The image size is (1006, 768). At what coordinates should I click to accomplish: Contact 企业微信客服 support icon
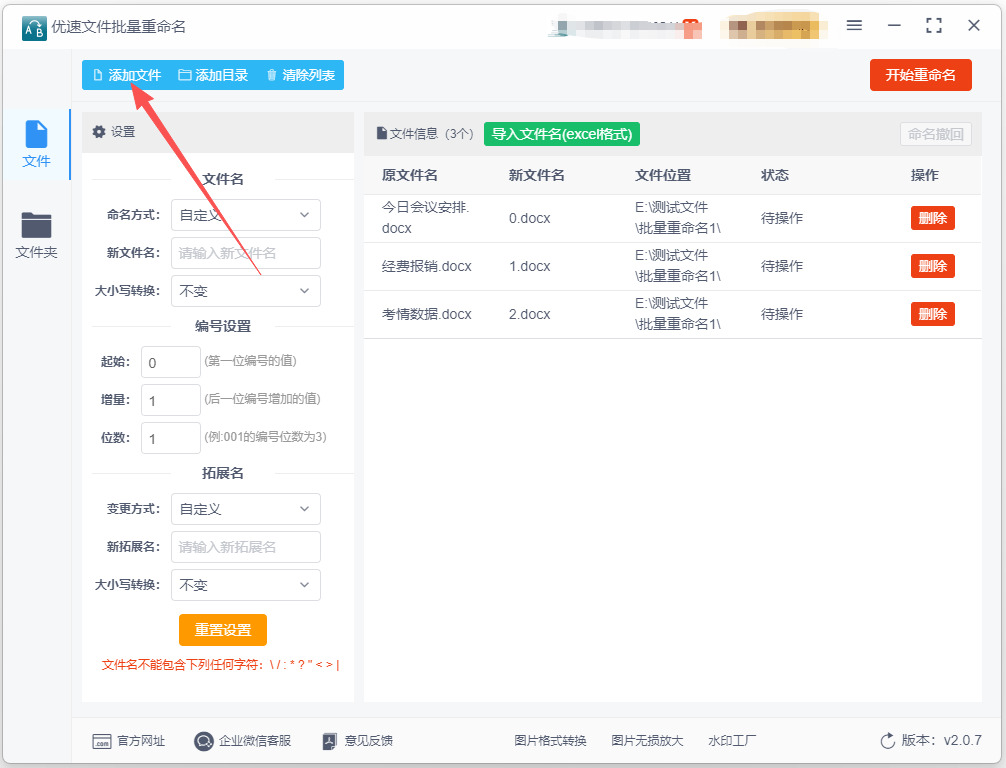[x=203, y=741]
